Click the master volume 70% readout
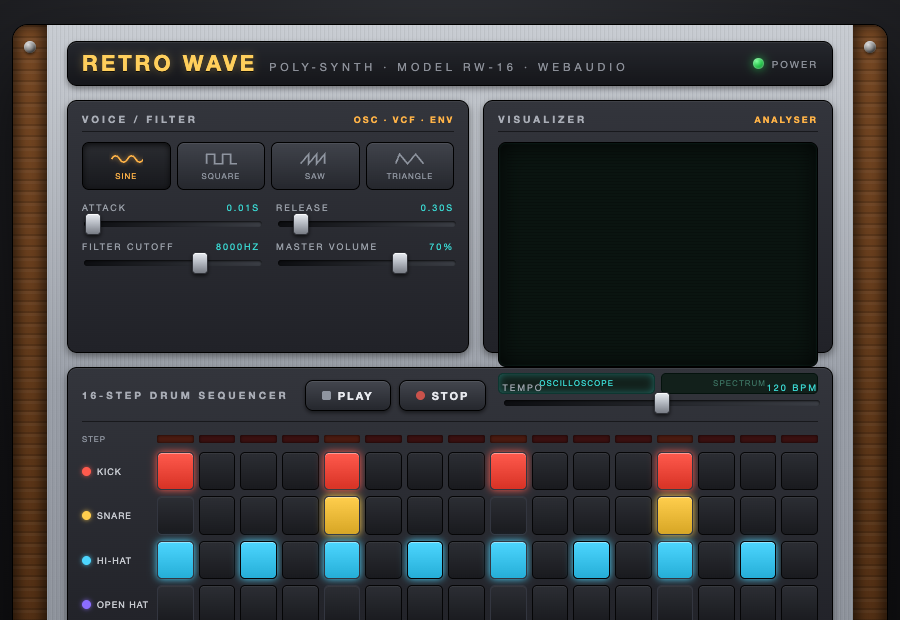This screenshot has width=900, height=620. (441, 247)
